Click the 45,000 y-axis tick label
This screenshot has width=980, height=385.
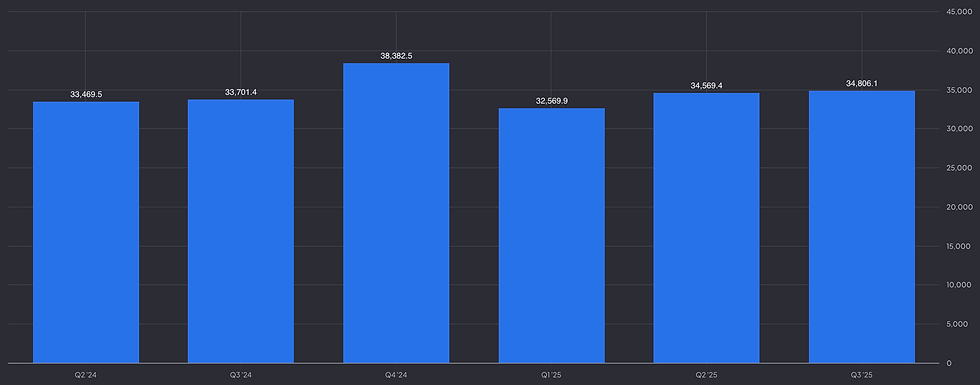coord(958,12)
